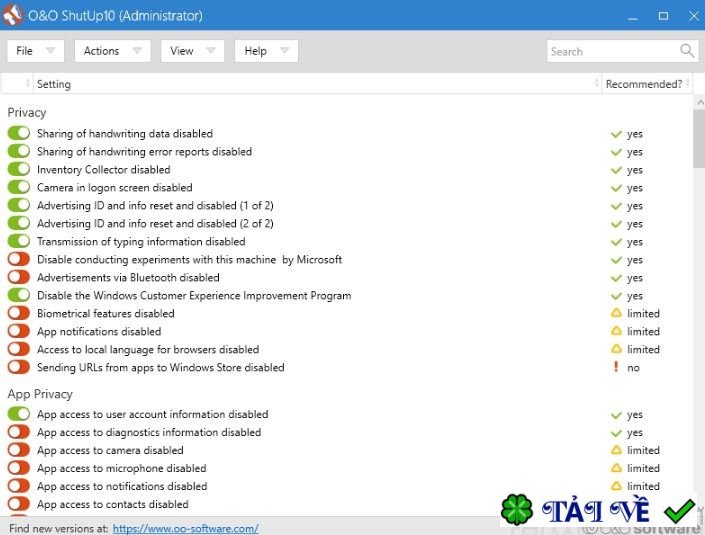Enable Disable conducting experiments by Microsoft switch
705x535 pixels.
[18, 259]
